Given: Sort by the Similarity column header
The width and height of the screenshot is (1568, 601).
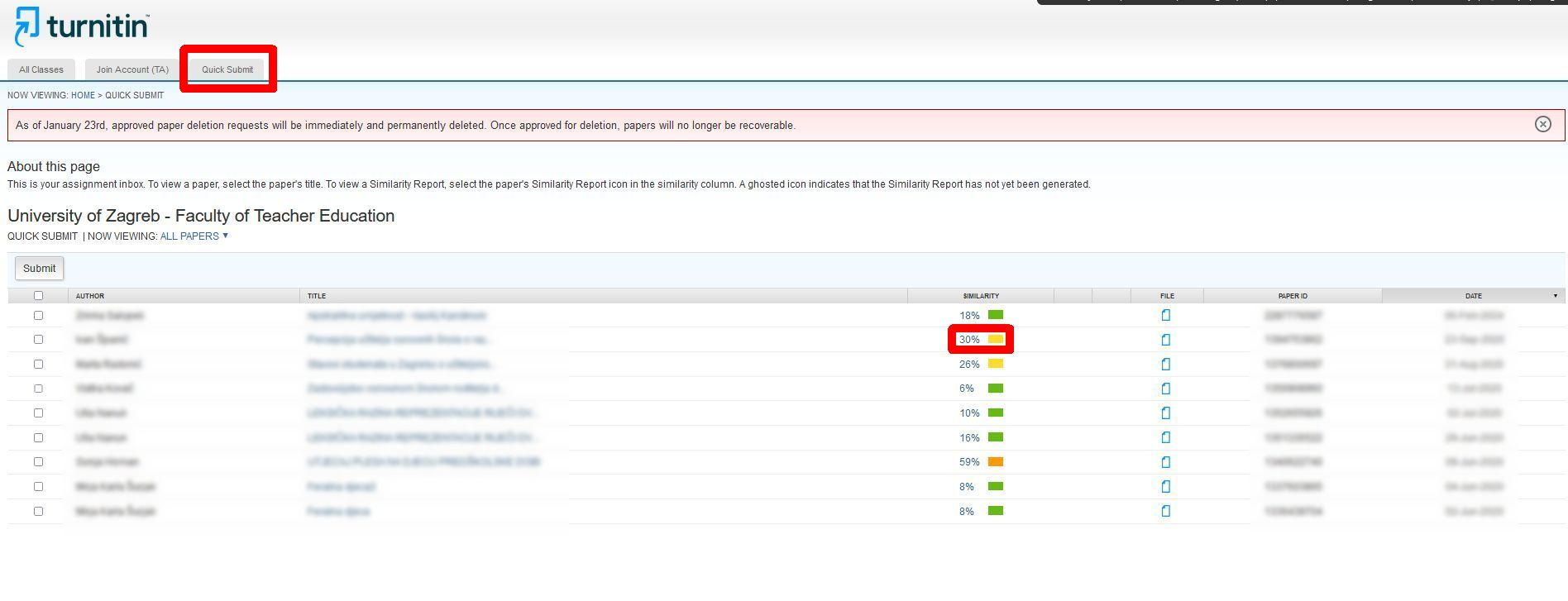Looking at the screenshot, I should [981, 296].
